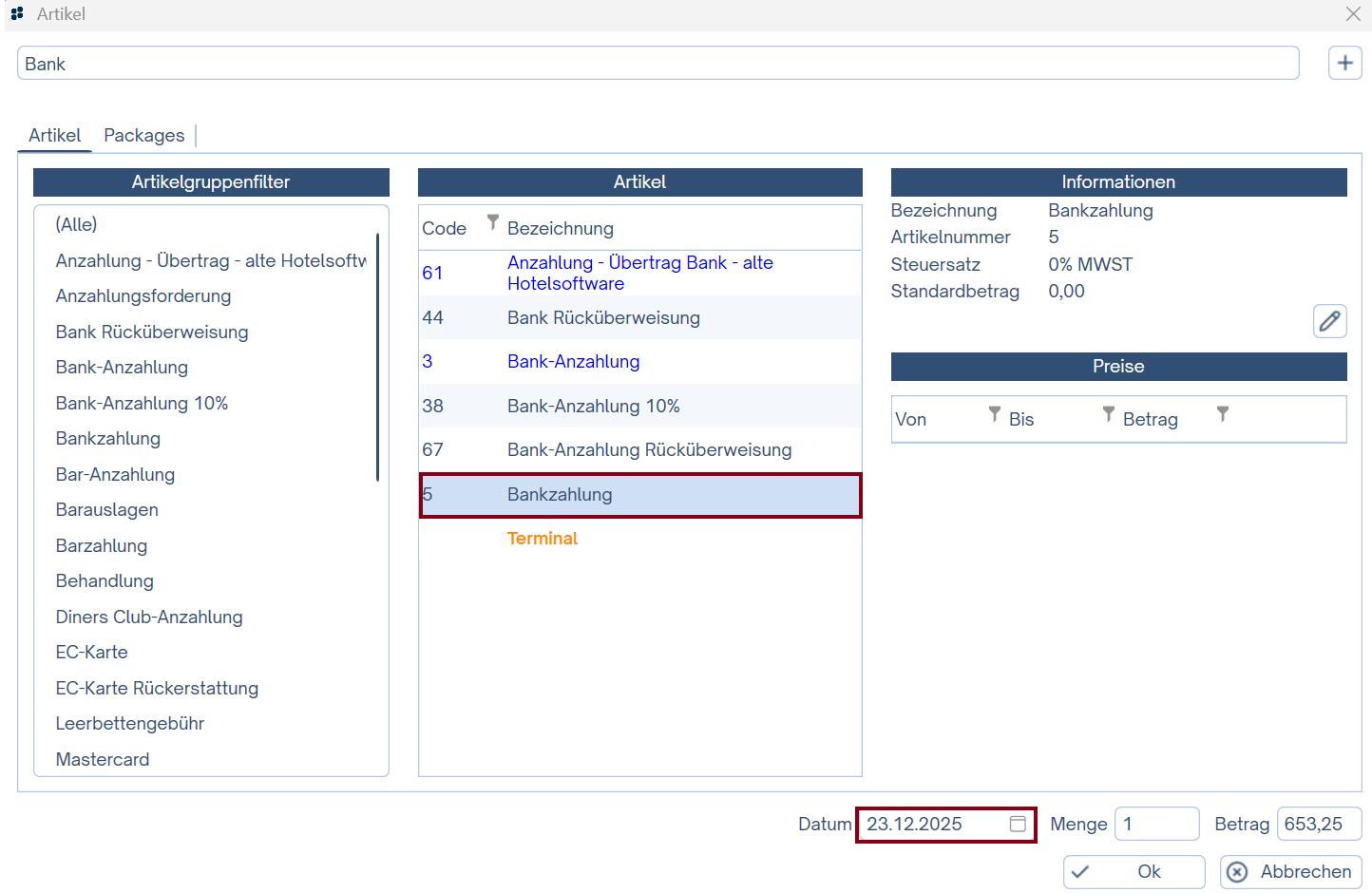Click filter icon next to Von column
The image size is (1372, 893).
tap(994, 414)
